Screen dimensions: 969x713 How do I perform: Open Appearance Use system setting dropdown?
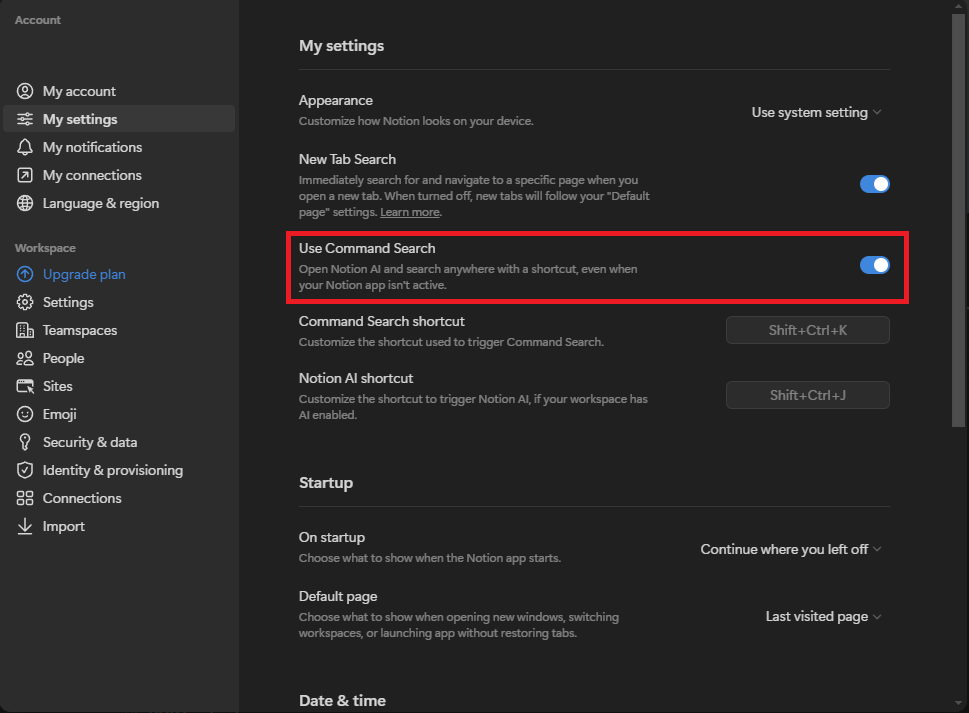816,112
